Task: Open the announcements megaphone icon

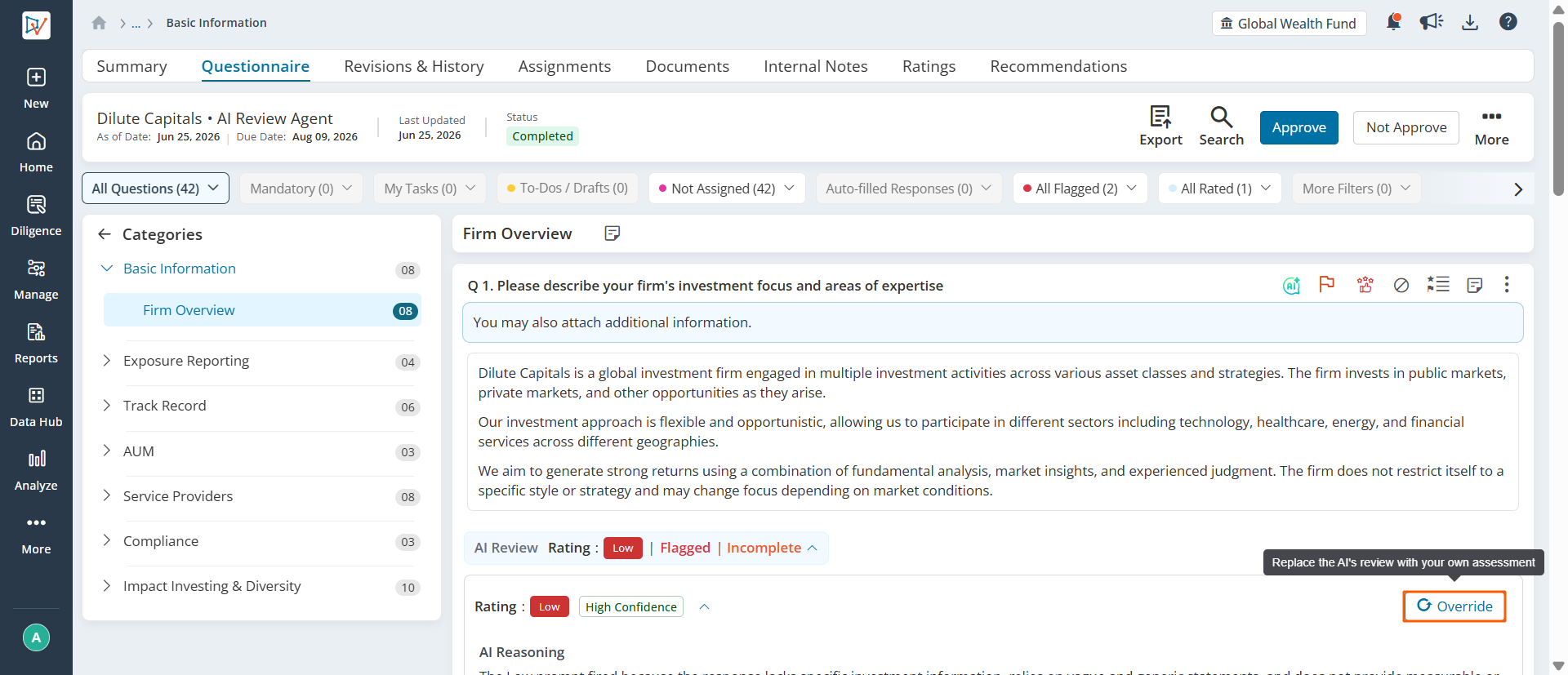Action: [x=1432, y=22]
